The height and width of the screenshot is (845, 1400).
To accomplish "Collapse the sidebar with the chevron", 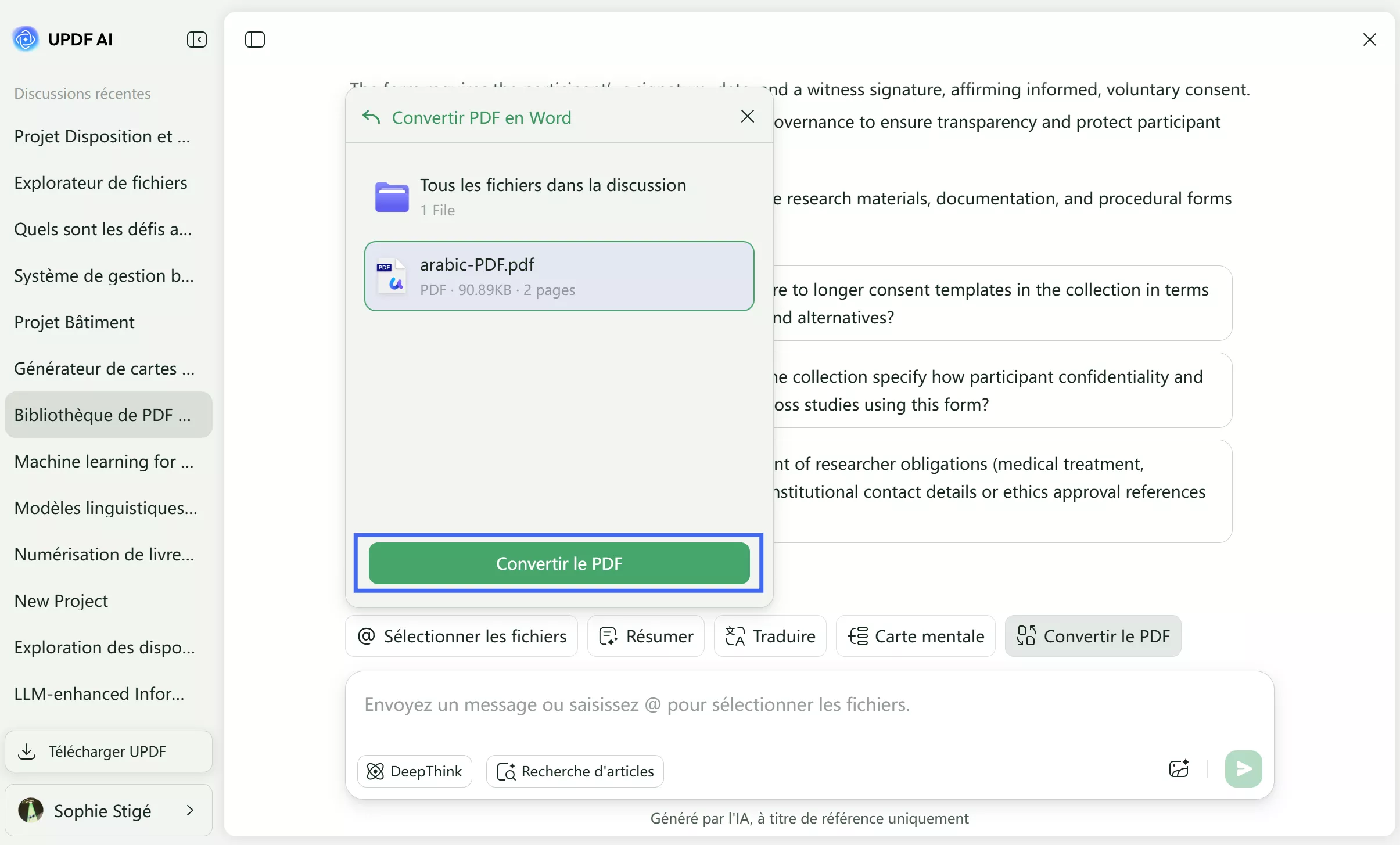I will click(x=197, y=39).
